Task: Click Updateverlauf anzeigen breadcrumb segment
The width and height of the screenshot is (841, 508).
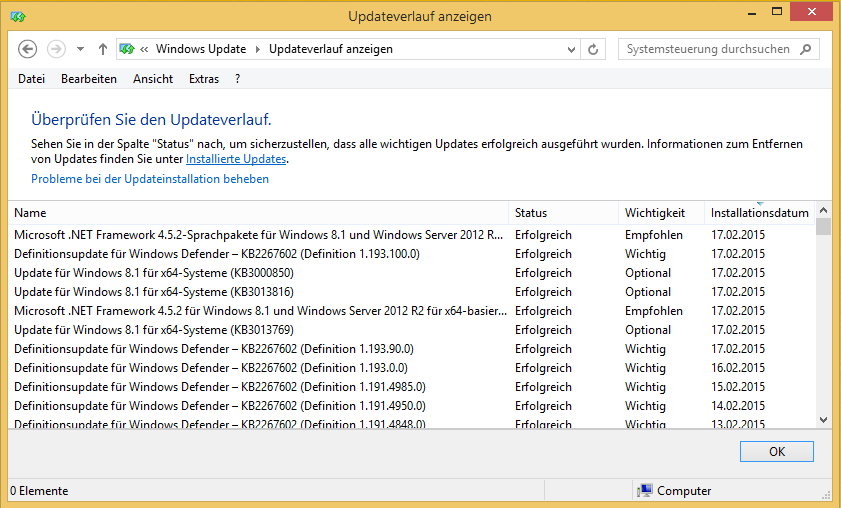Action: coord(331,49)
